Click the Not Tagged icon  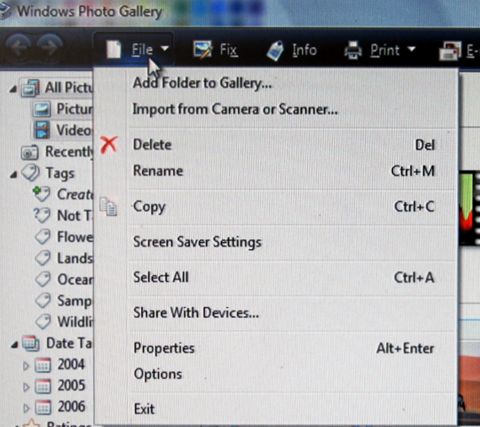click(x=42, y=215)
